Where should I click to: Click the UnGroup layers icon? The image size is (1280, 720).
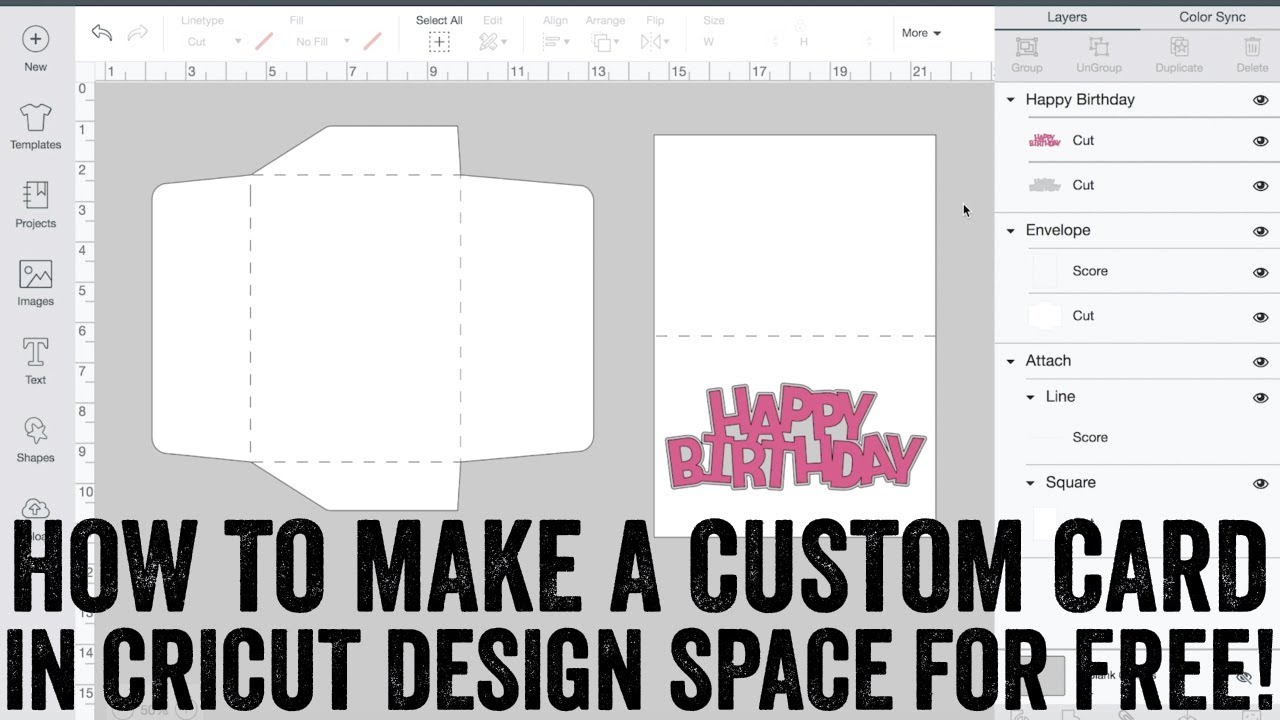pos(1099,46)
